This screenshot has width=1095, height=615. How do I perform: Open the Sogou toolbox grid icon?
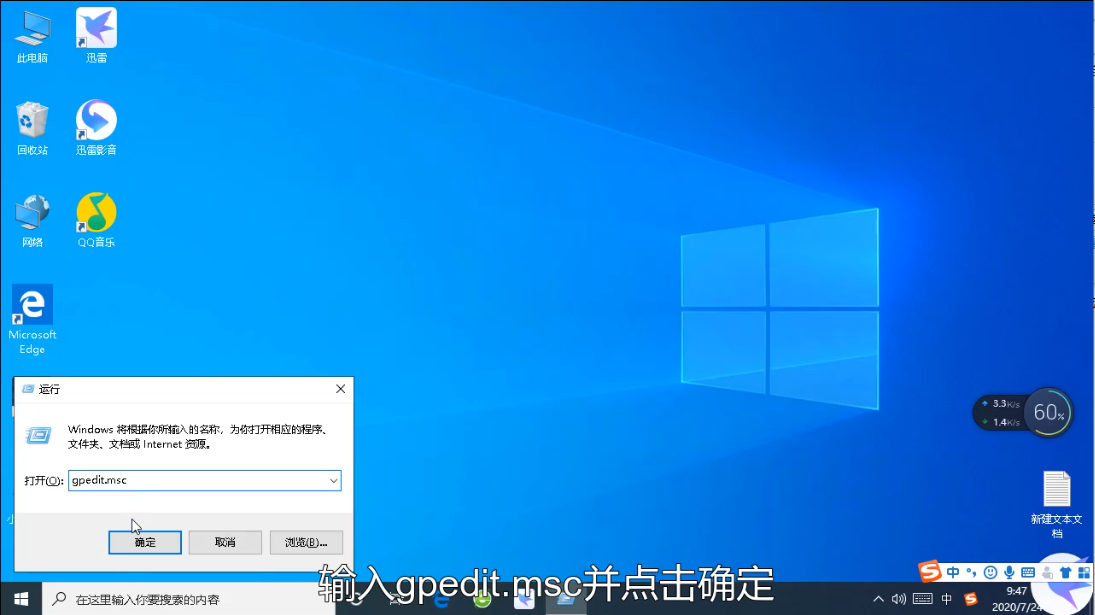[x=1084, y=571]
